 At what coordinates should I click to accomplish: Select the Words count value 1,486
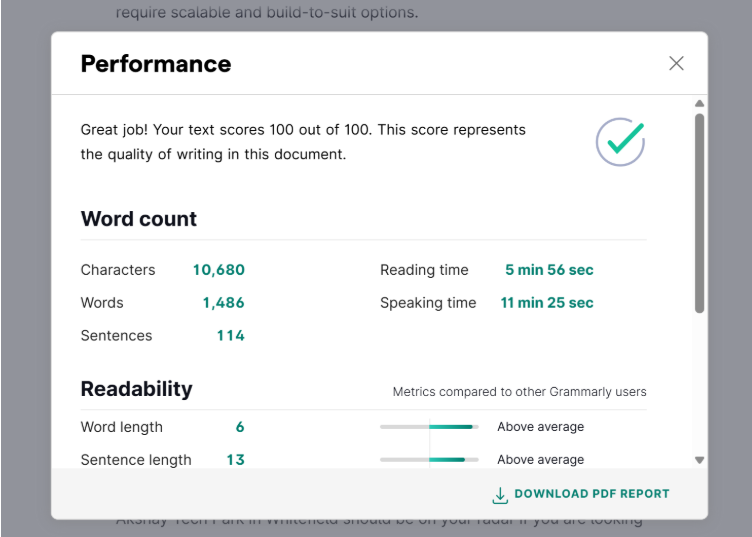(223, 303)
